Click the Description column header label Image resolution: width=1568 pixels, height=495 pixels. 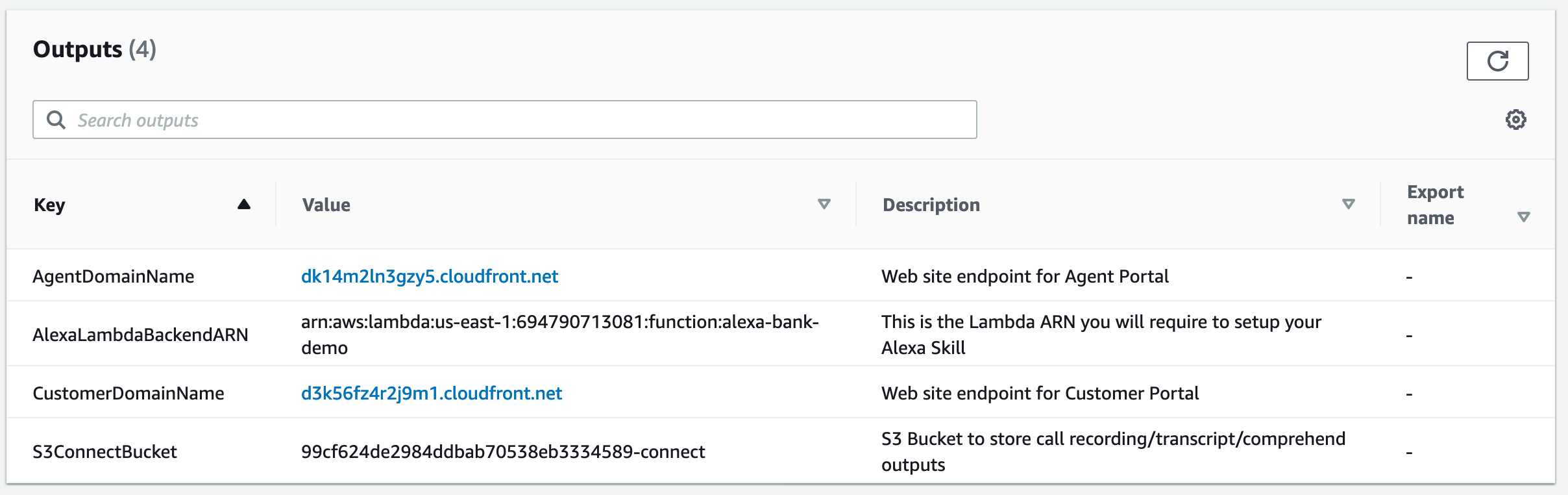[931, 205]
